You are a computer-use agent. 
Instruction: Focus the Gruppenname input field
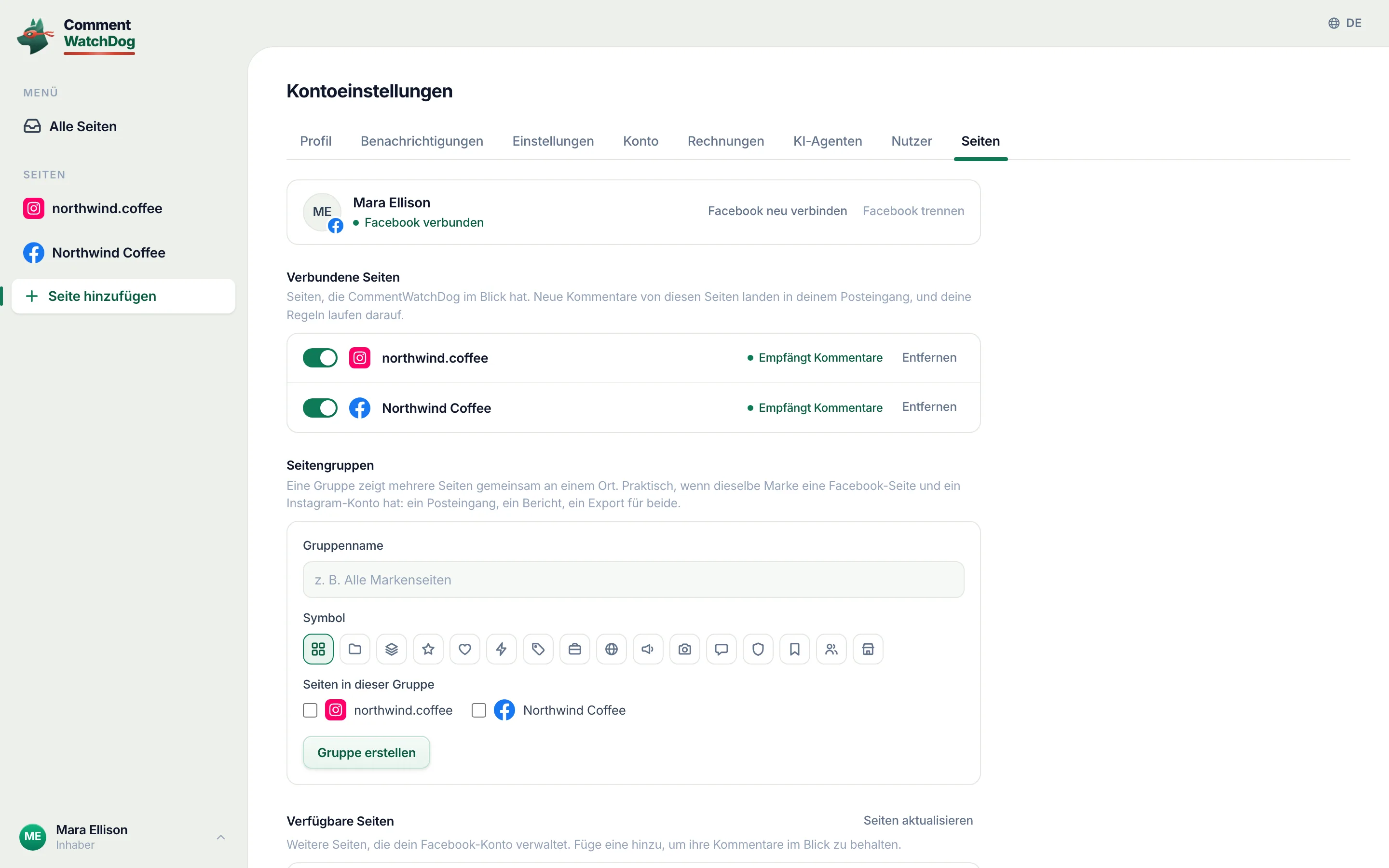pyautogui.click(x=633, y=580)
